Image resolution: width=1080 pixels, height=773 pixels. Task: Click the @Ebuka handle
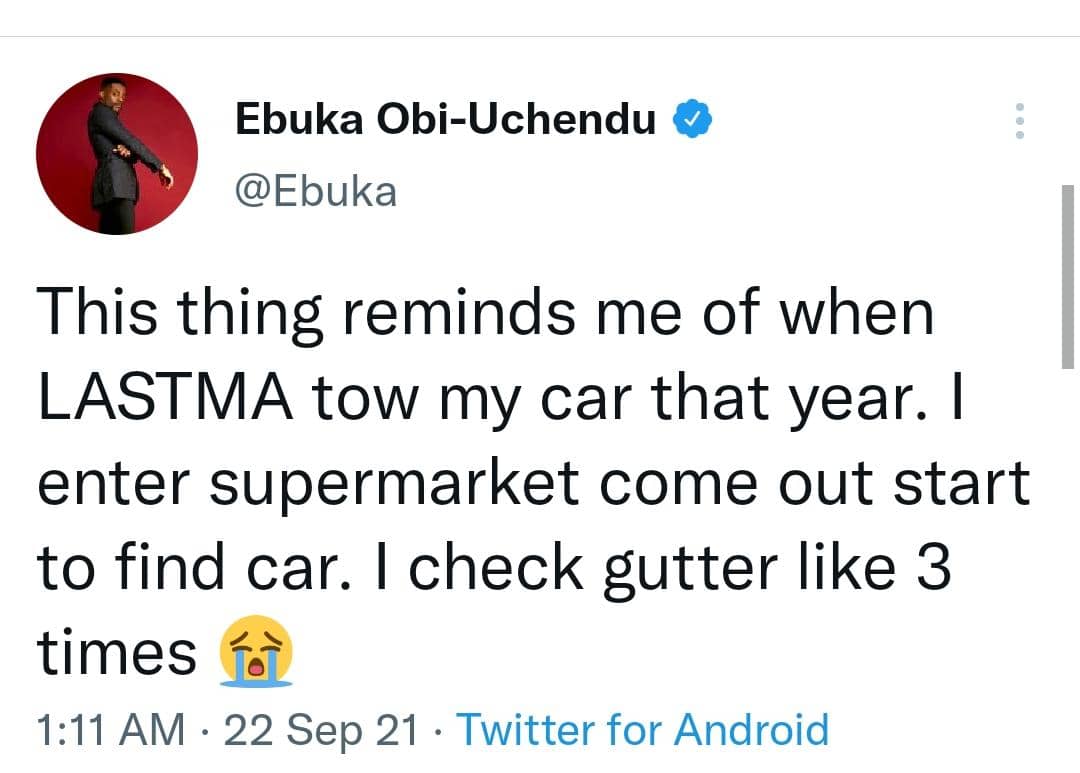[316, 191]
